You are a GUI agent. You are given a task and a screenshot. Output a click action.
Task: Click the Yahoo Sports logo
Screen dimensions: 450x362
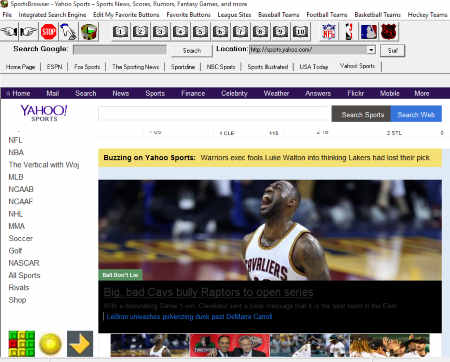point(44,113)
